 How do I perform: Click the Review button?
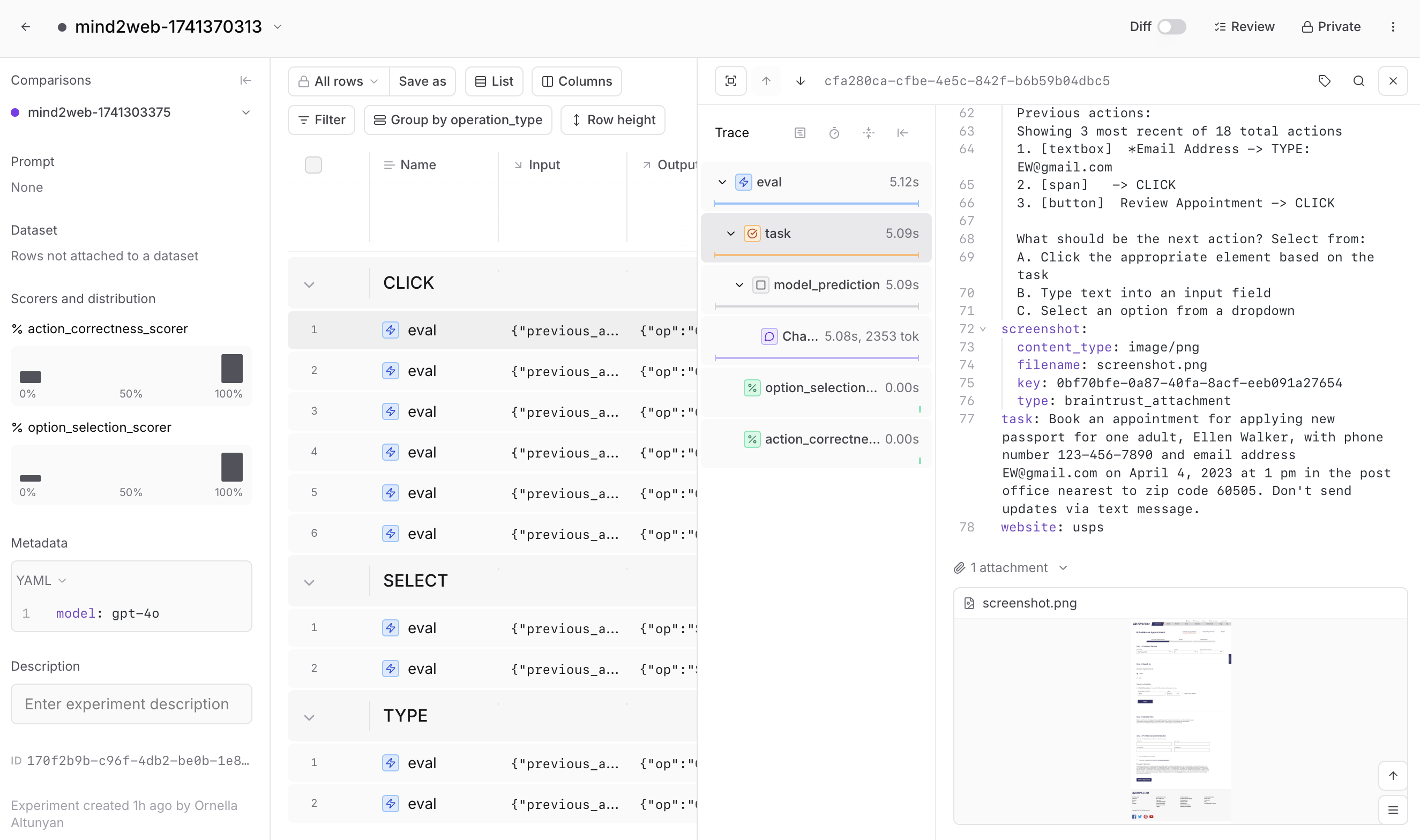click(1244, 27)
